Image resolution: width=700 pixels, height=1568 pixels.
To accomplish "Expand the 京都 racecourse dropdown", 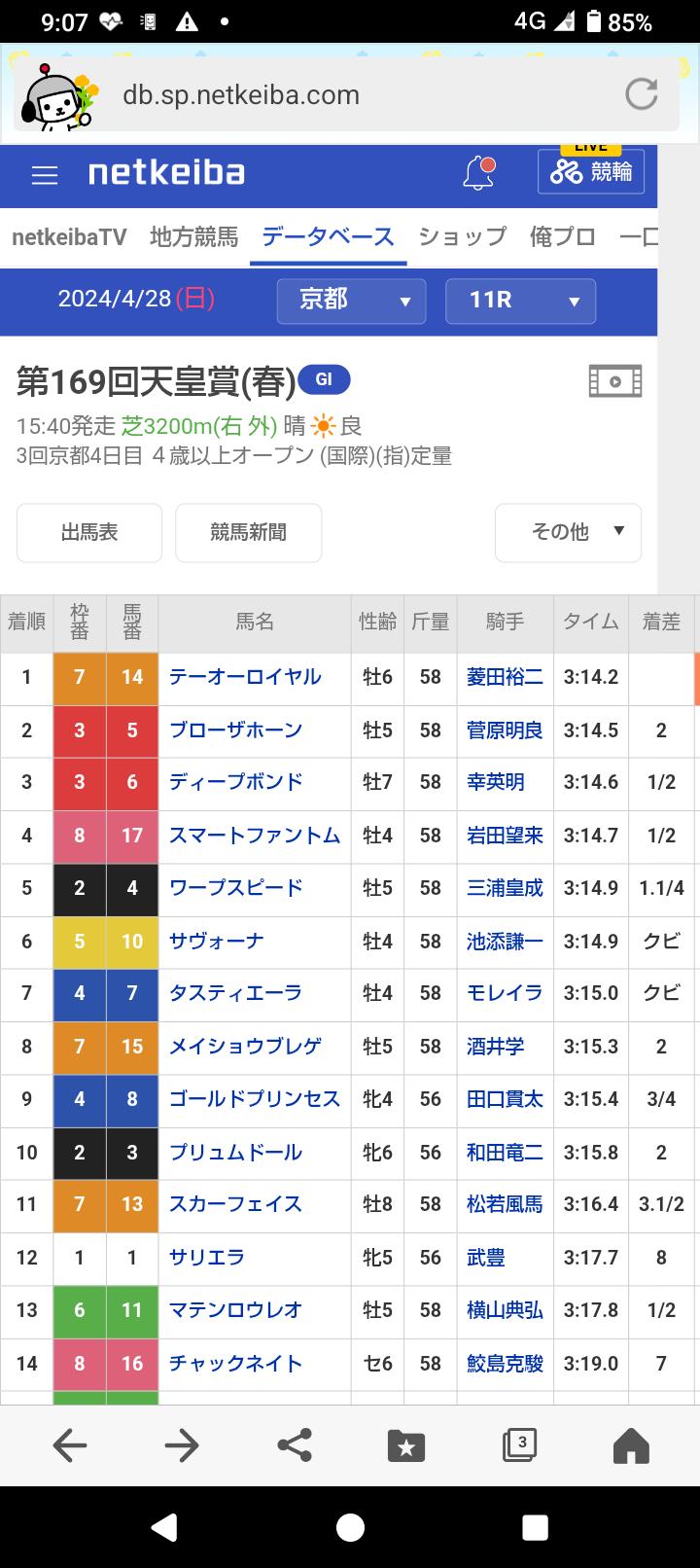I will point(351,301).
